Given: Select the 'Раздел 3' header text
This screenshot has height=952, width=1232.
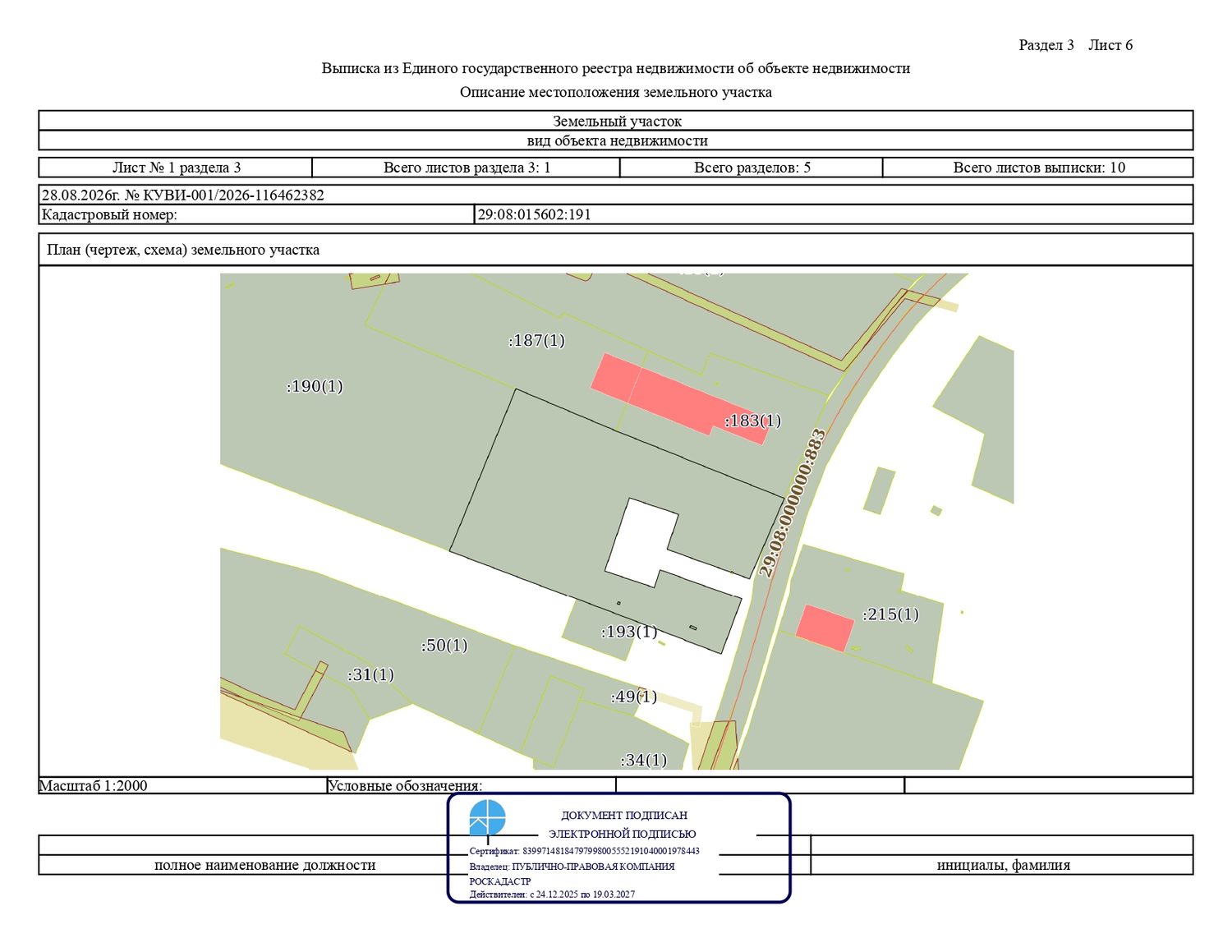Looking at the screenshot, I should [1046, 45].
